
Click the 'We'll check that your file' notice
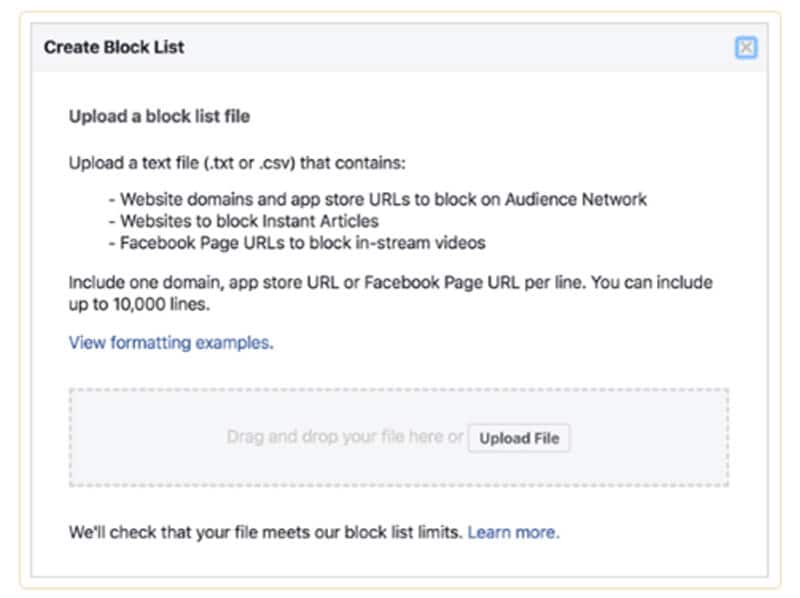coord(265,533)
